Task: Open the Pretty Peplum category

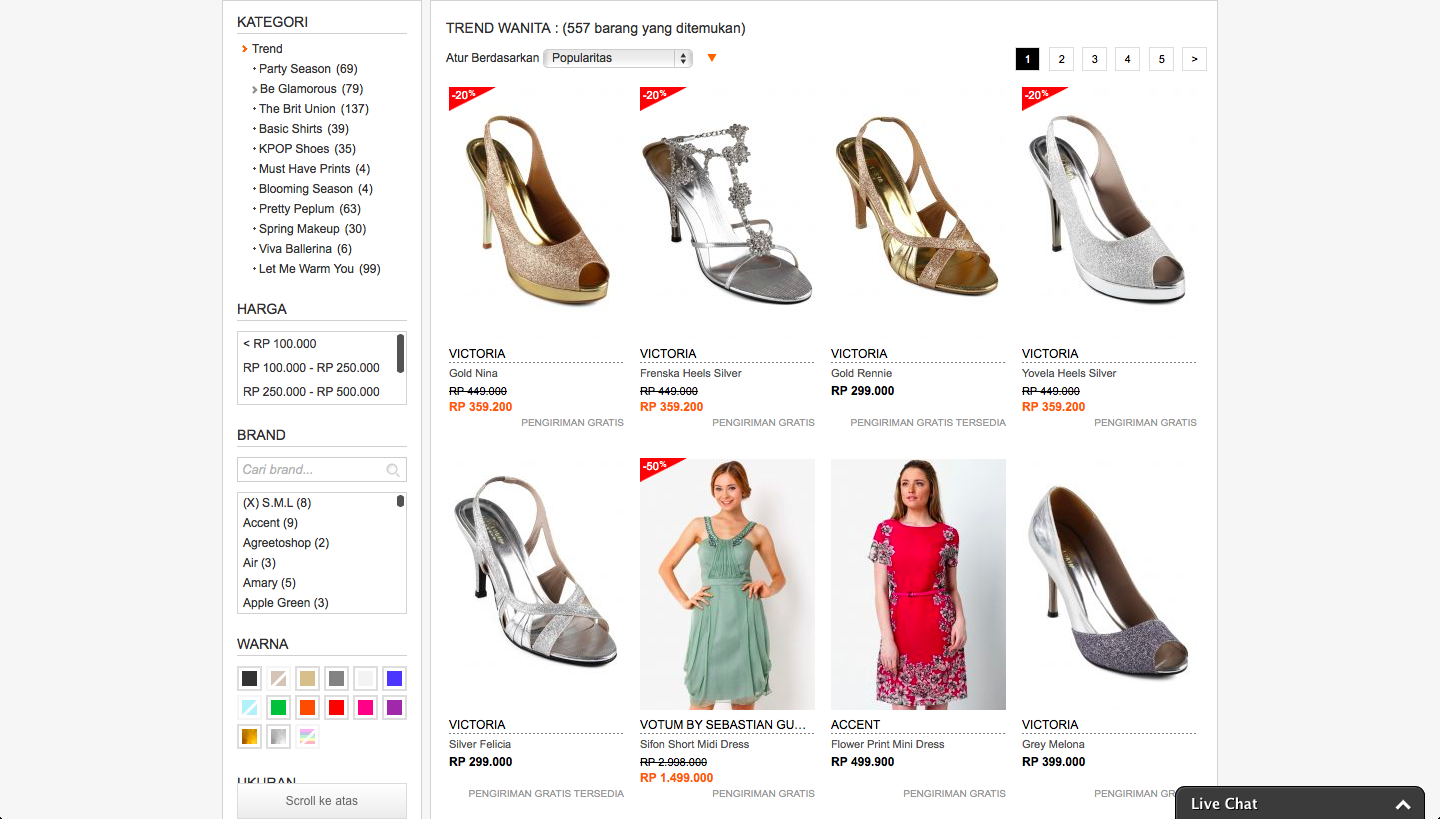Action: click(310, 209)
